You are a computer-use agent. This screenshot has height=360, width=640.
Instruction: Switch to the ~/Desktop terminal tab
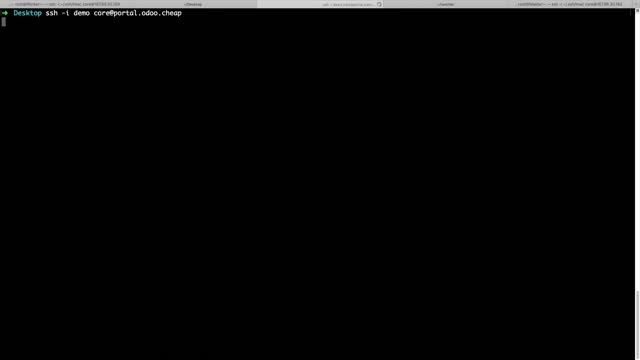coord(193,4)
